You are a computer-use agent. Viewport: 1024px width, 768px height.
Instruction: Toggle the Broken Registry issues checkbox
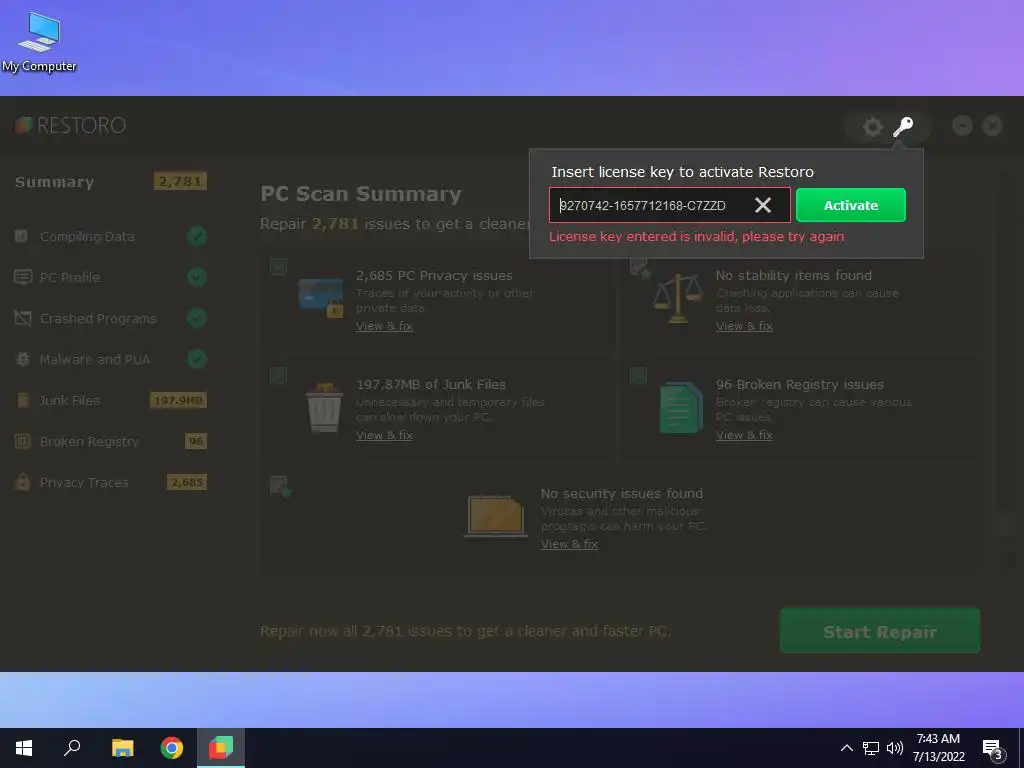coord(638,376)
